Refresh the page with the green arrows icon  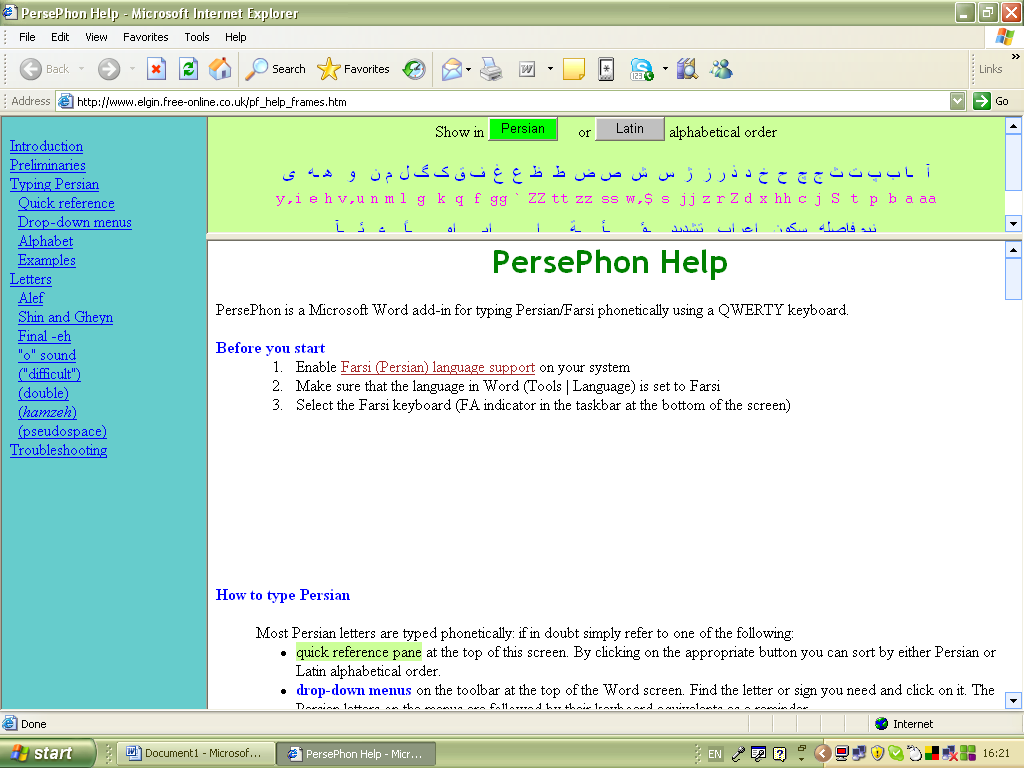tap(188, 69)
